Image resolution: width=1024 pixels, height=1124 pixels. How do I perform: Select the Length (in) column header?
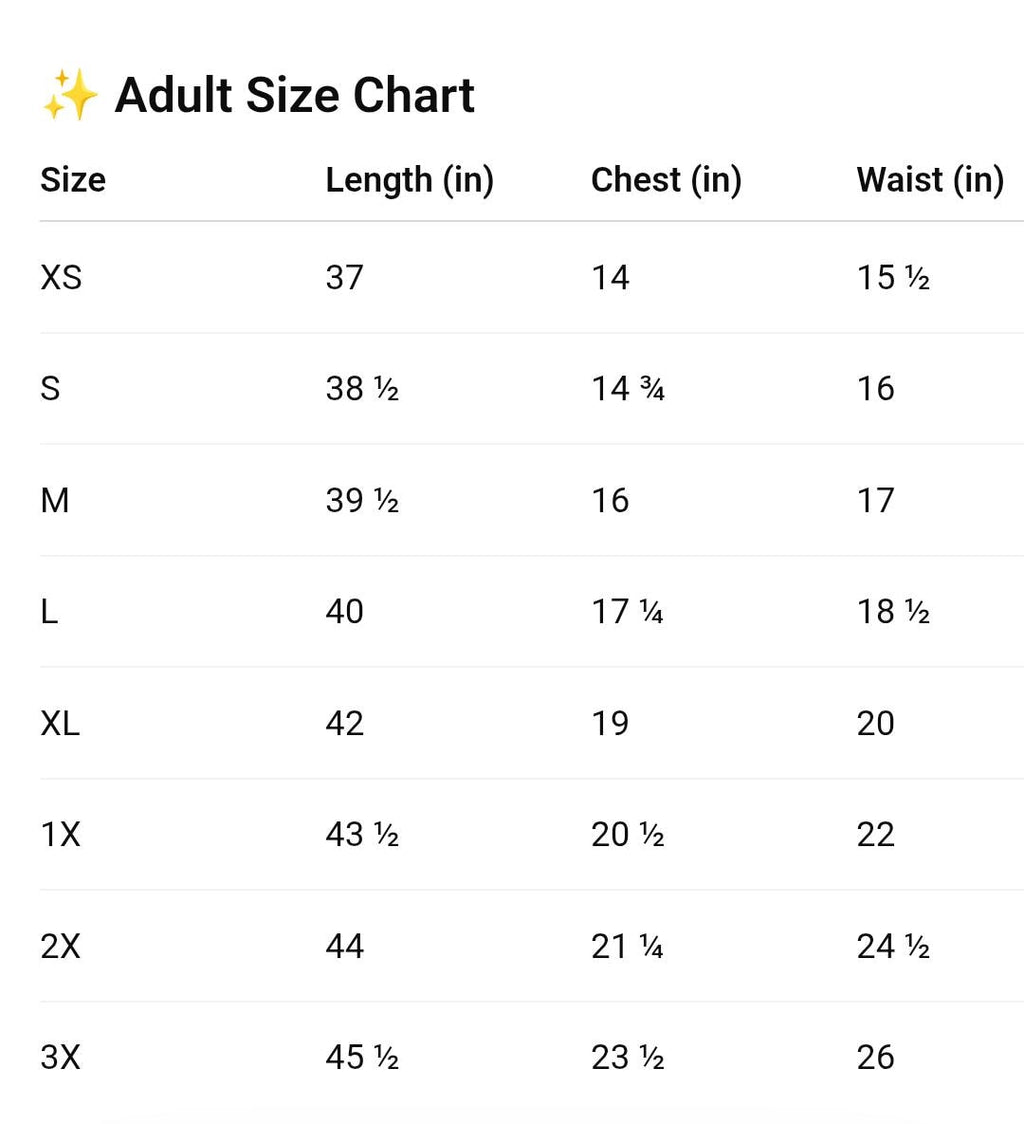click(x=409, y=181)
